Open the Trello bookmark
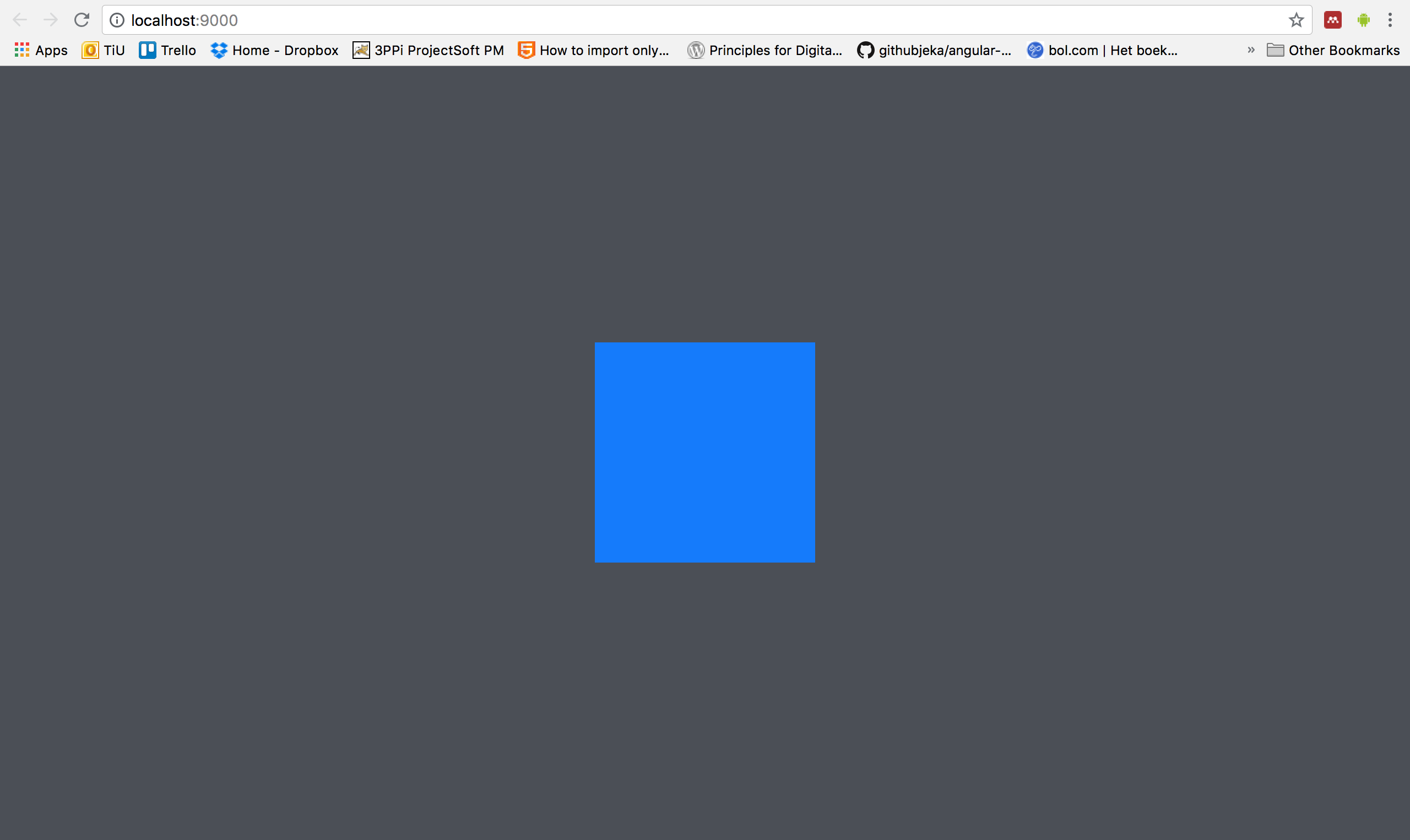The image size is (1410, 840). (167, 51)
